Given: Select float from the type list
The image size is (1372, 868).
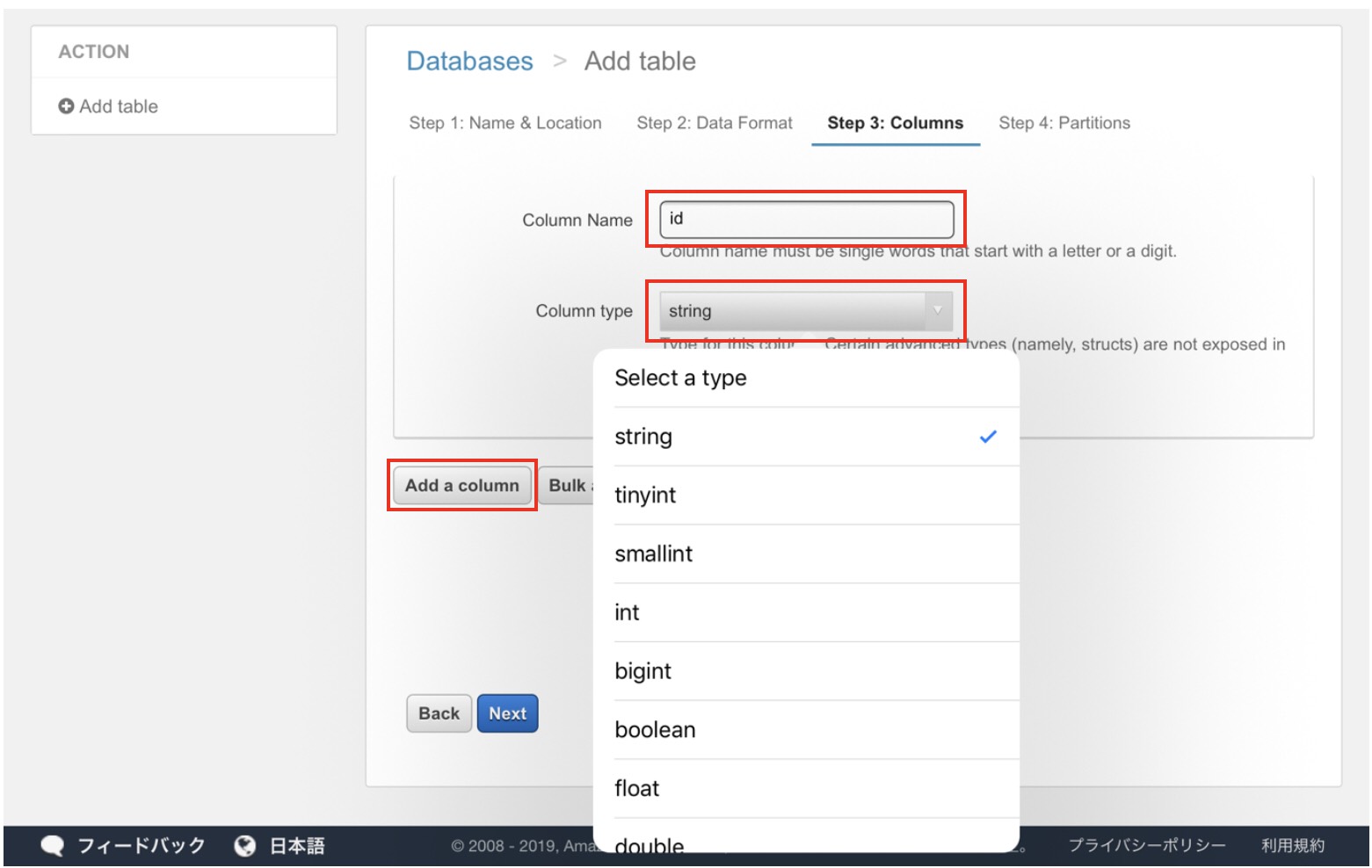Looking at the screenshot, I should (636, 789).
